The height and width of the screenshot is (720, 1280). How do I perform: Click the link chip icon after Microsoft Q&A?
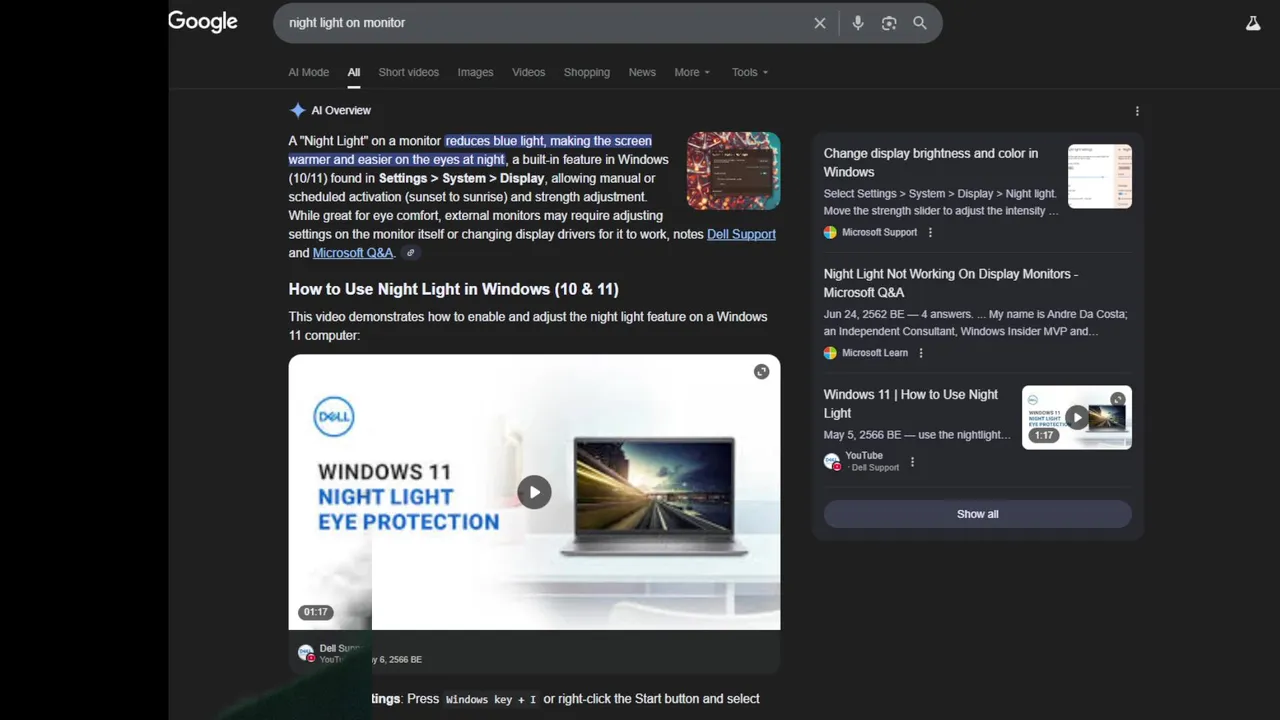point(410,253)
